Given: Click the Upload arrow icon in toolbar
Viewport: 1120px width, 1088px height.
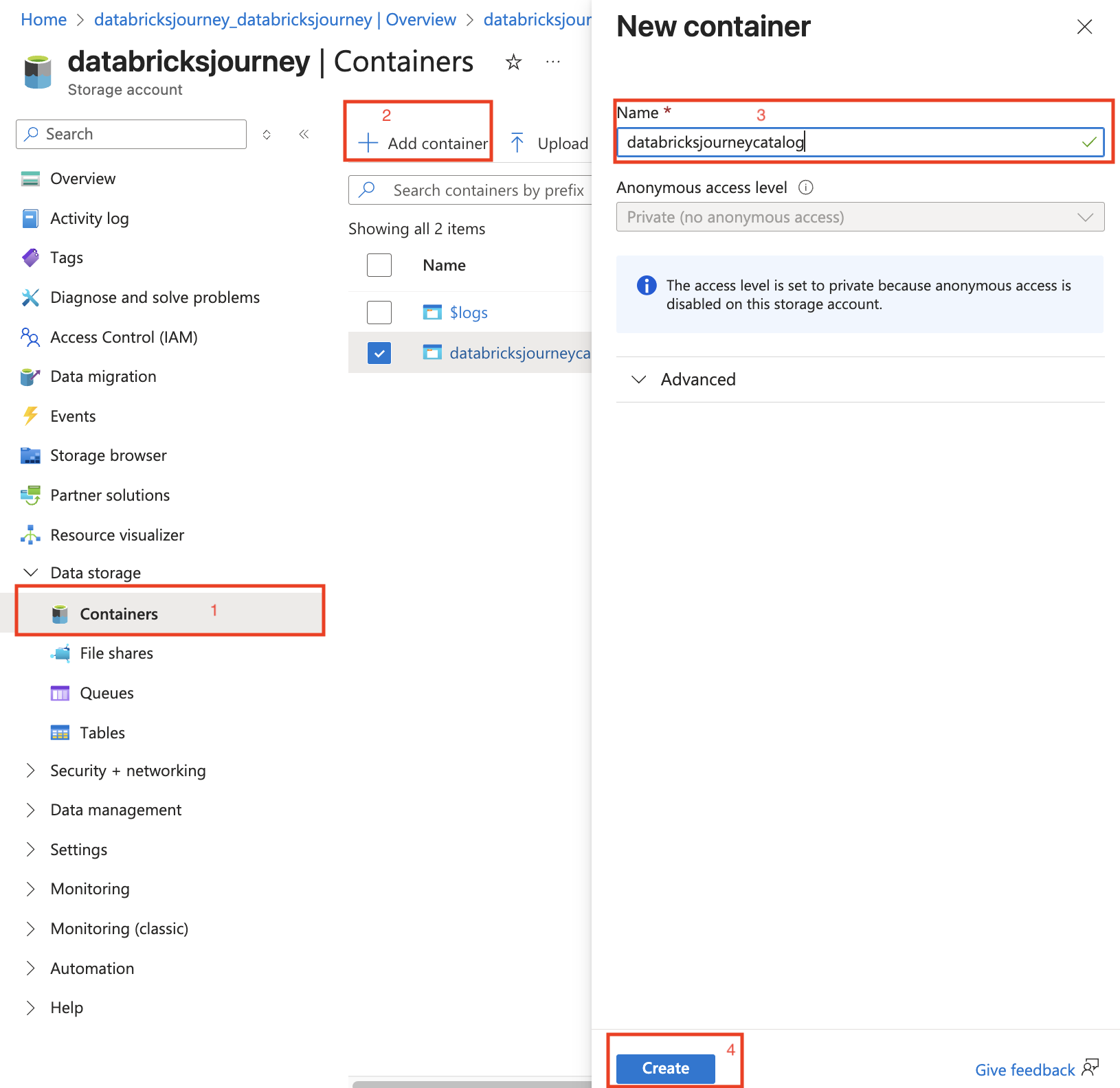Looking at the screenshot, I should coord(517,143).
